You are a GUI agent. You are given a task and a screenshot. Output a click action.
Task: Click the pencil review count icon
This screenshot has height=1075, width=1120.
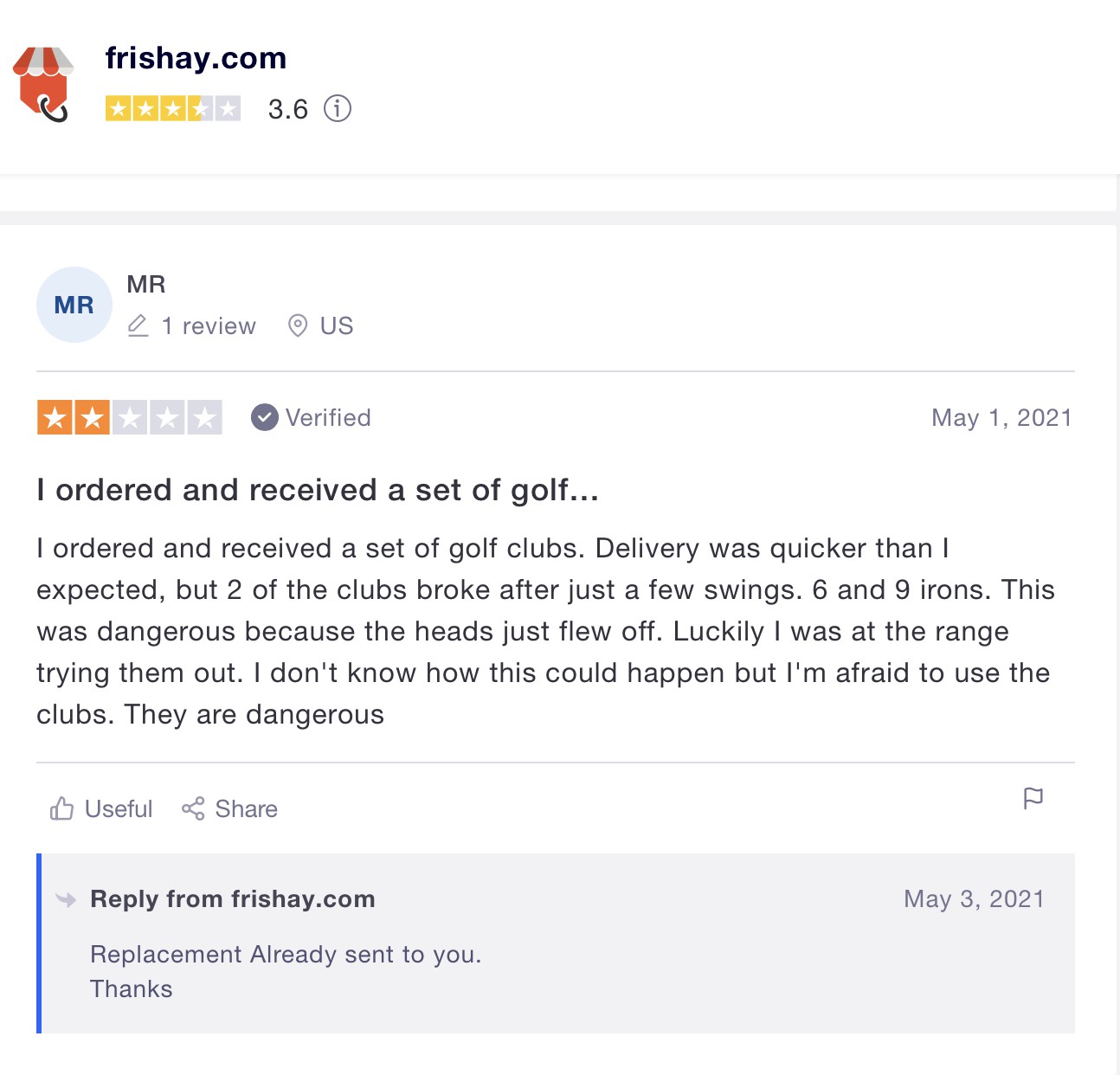click(x=138, y=326)
